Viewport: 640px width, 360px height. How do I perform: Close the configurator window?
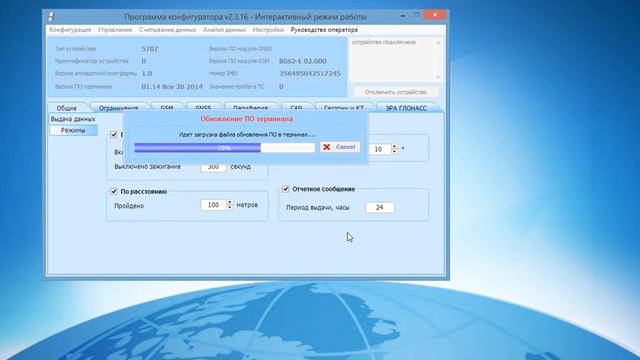(435, 15)
